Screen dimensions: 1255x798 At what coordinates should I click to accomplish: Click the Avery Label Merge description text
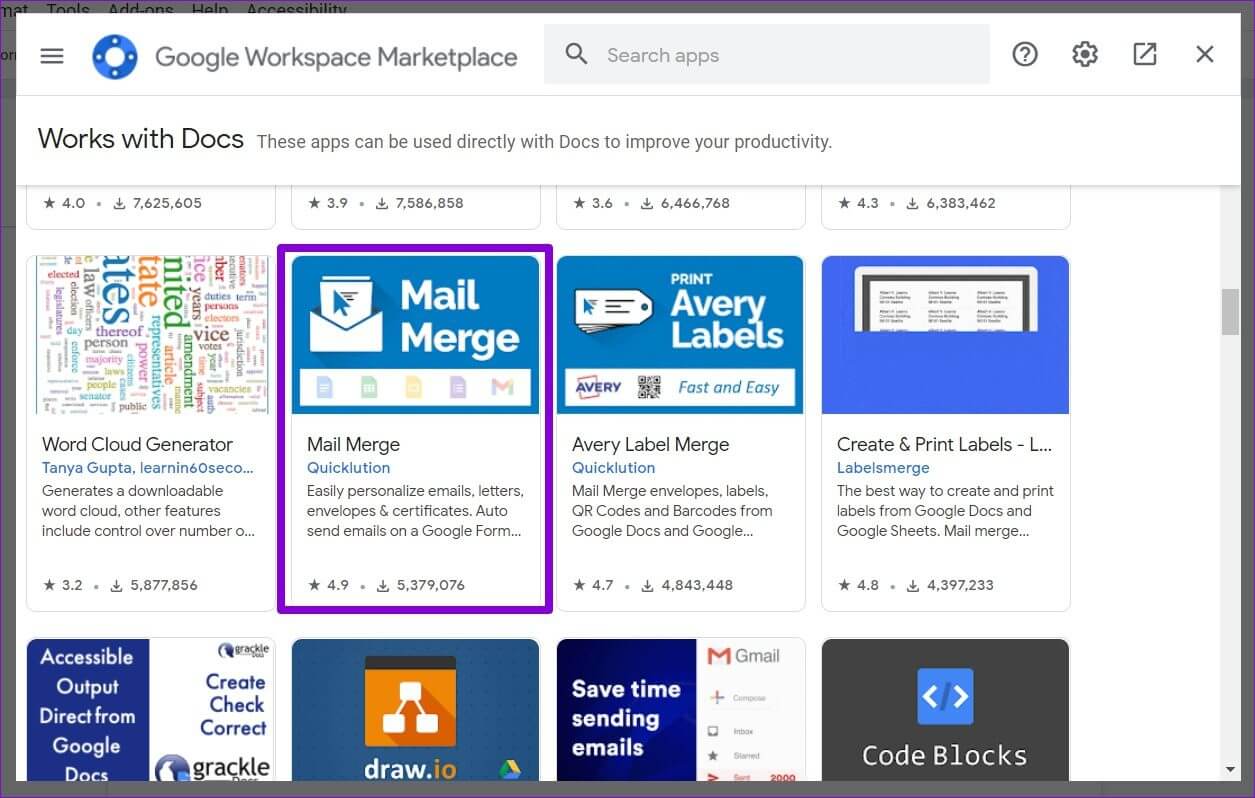coord(673,511)
